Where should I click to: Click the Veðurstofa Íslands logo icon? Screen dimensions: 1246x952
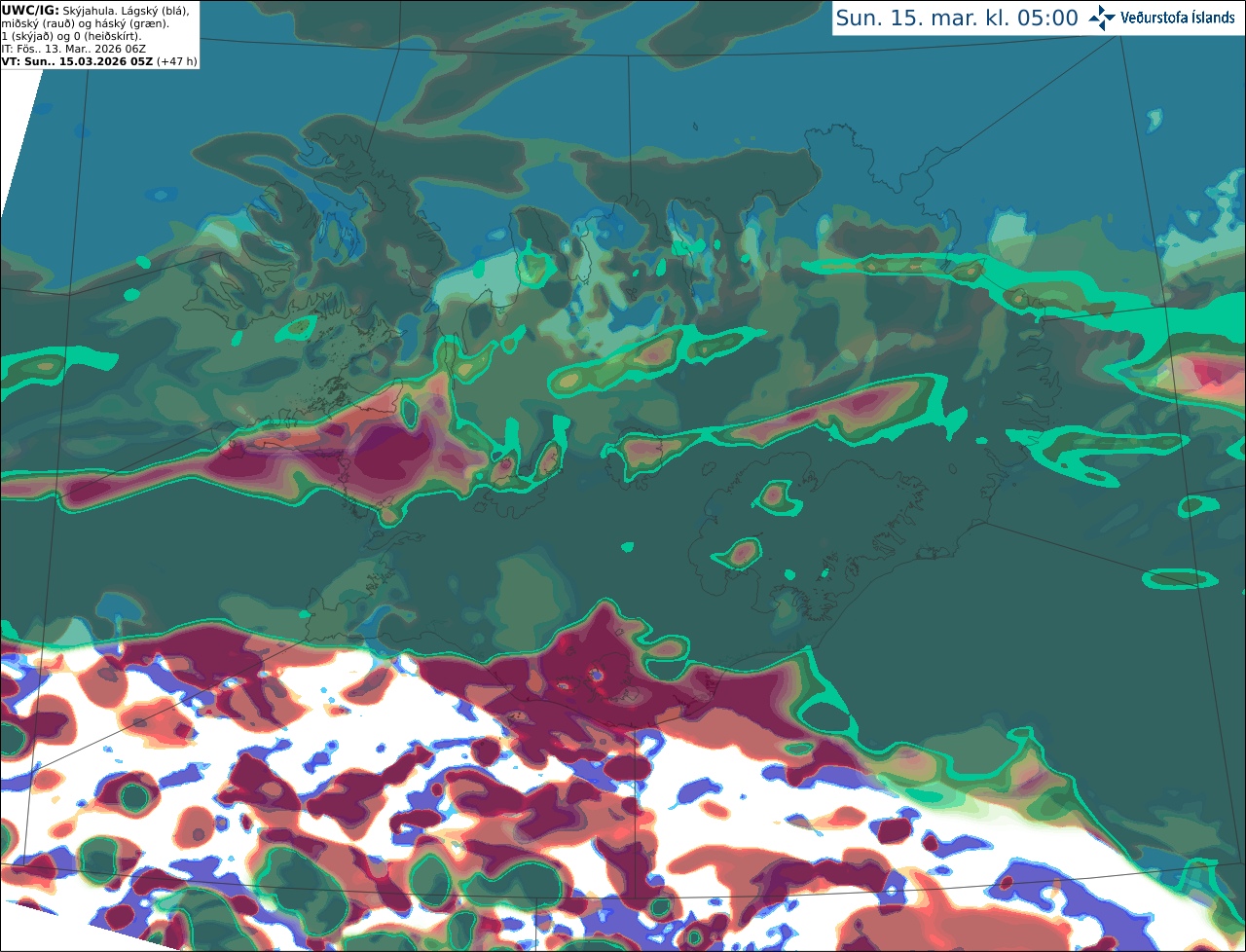click(1102, 18)
